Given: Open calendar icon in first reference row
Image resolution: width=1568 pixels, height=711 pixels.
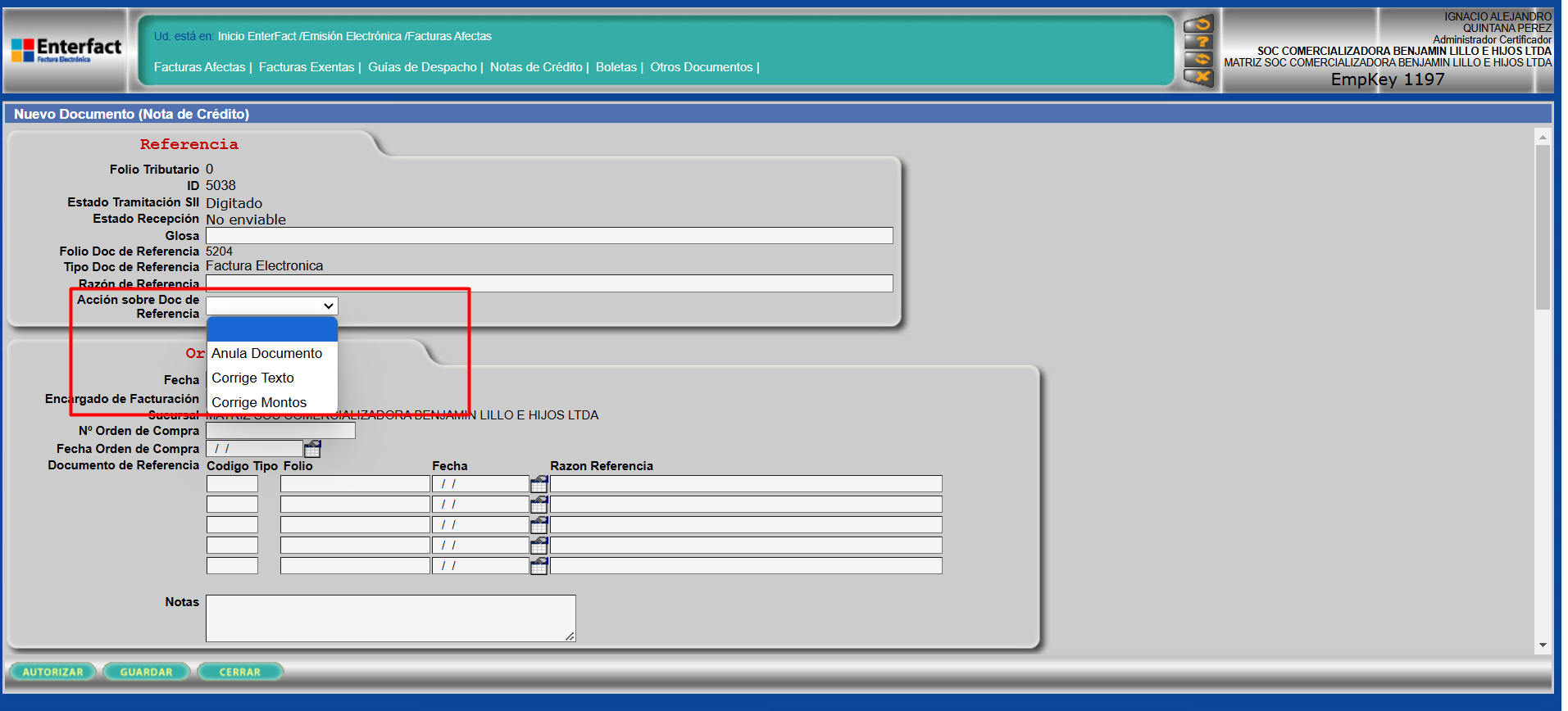Looking at the screenshot, I should point(539,484).
